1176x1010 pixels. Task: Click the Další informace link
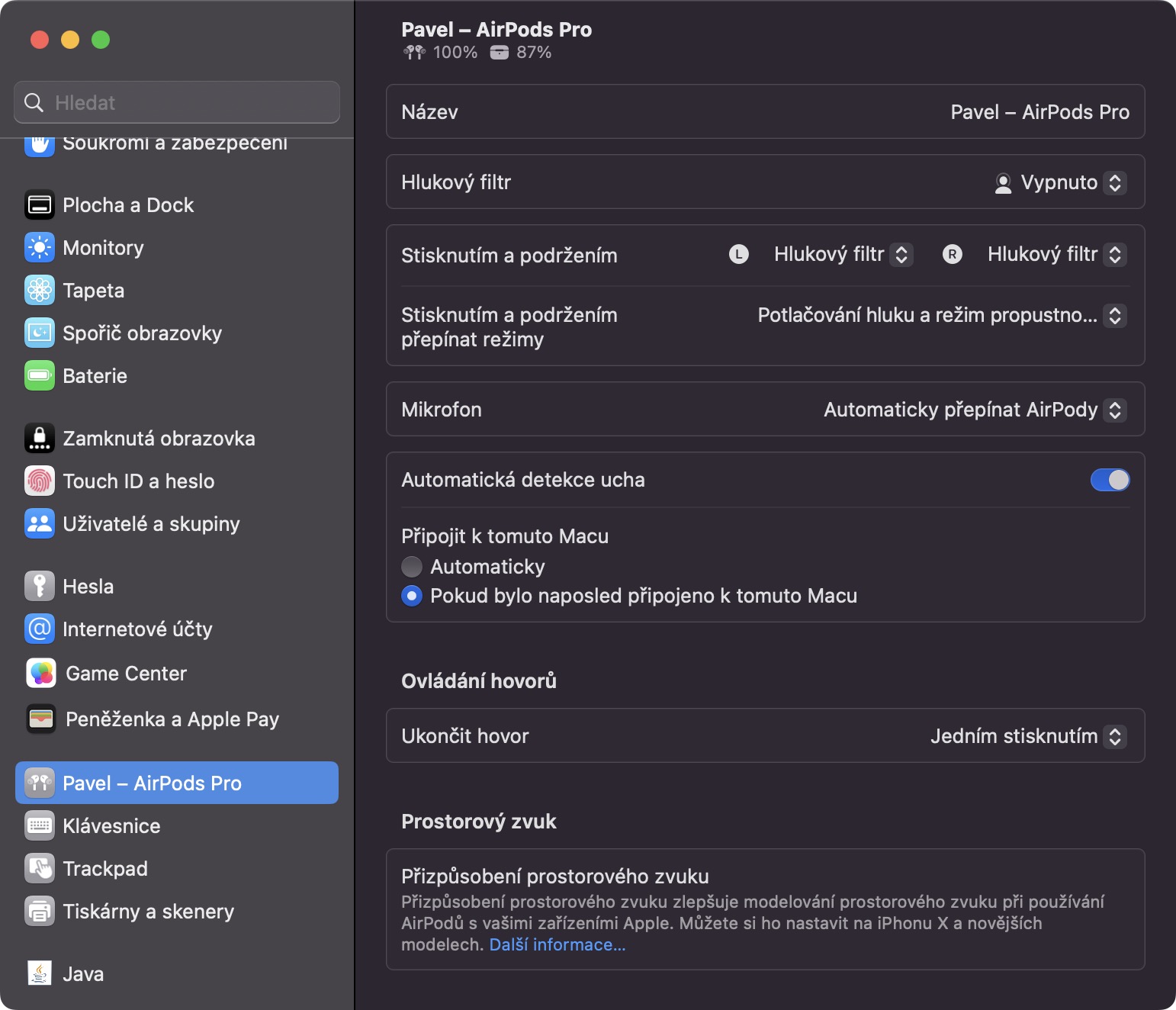[x=557, y=945]
